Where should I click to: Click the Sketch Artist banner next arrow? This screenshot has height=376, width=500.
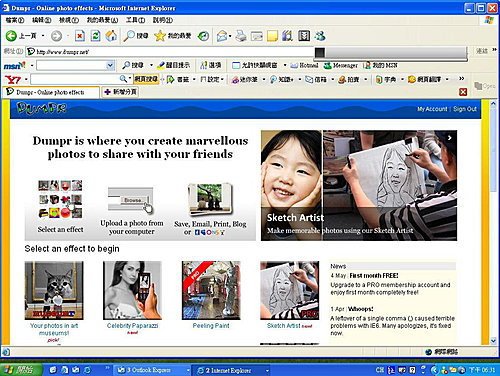pos(450,137)
